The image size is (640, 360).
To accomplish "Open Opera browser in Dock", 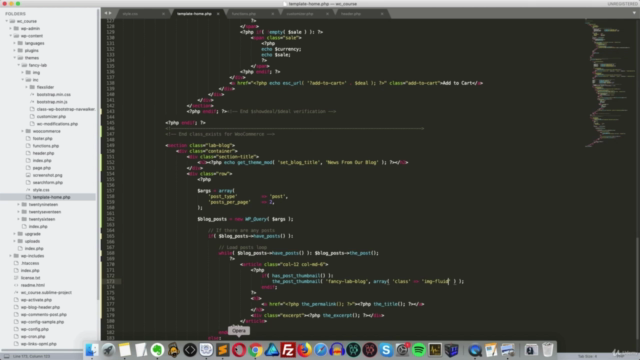I will [239, 350].
